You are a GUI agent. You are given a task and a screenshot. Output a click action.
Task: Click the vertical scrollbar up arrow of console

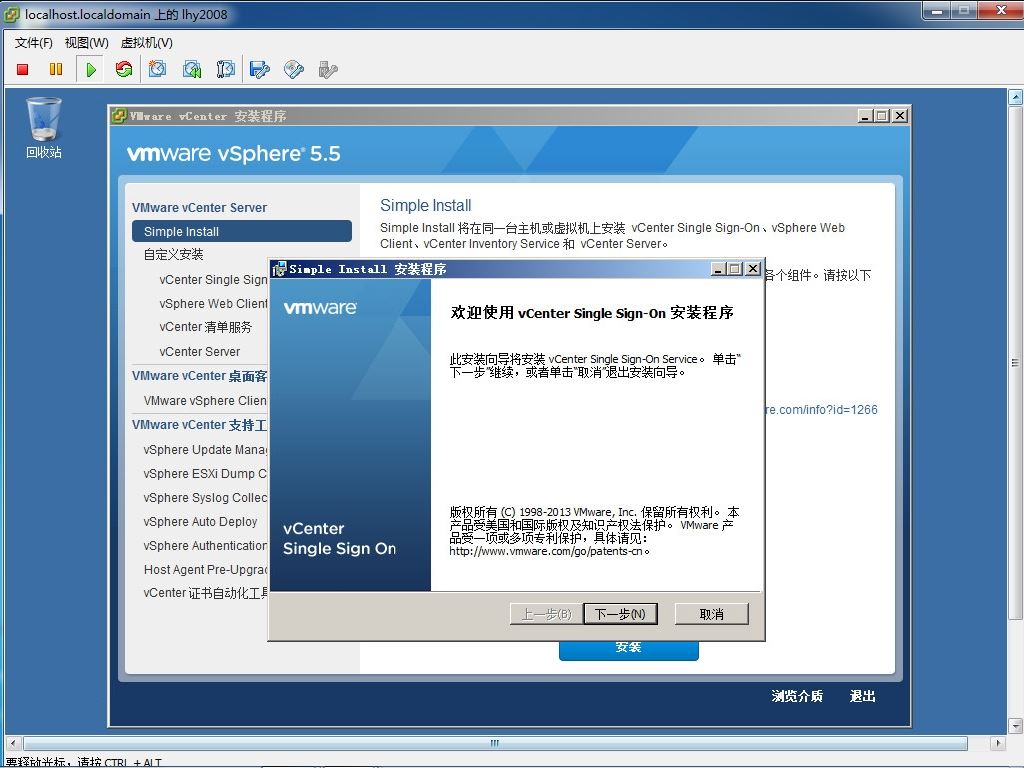[1016, 97]
